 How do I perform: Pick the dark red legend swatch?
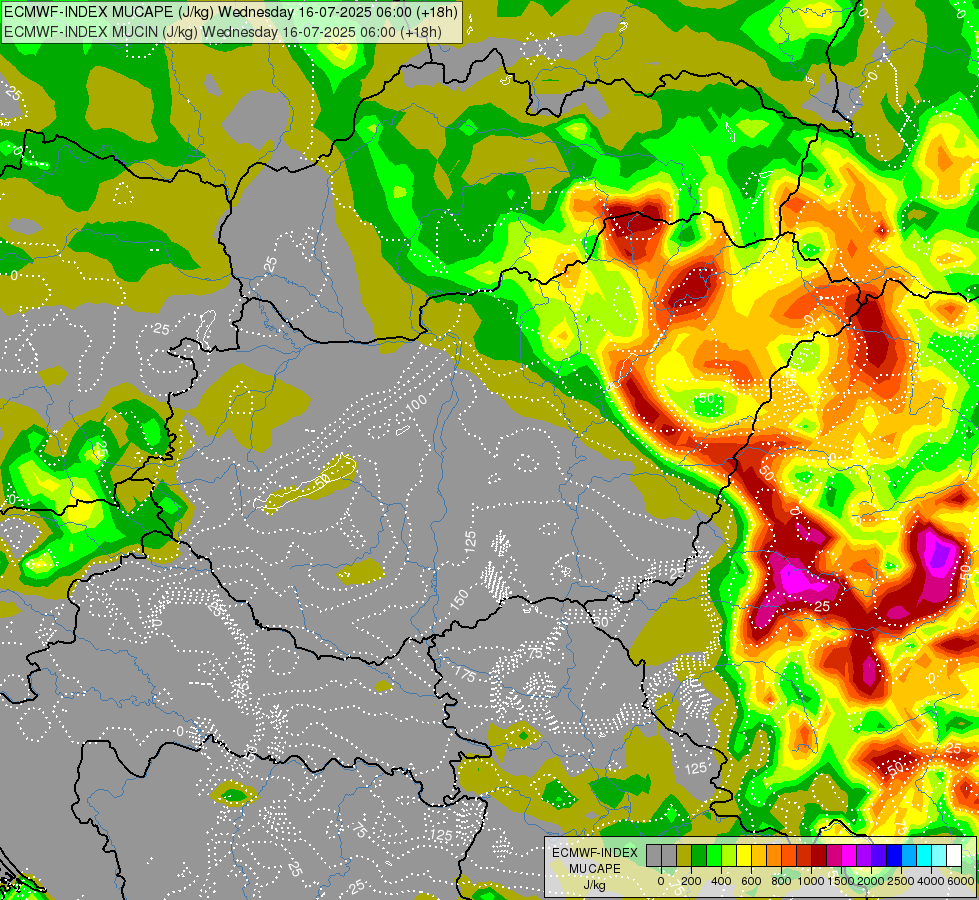click(x=820, y=855)
